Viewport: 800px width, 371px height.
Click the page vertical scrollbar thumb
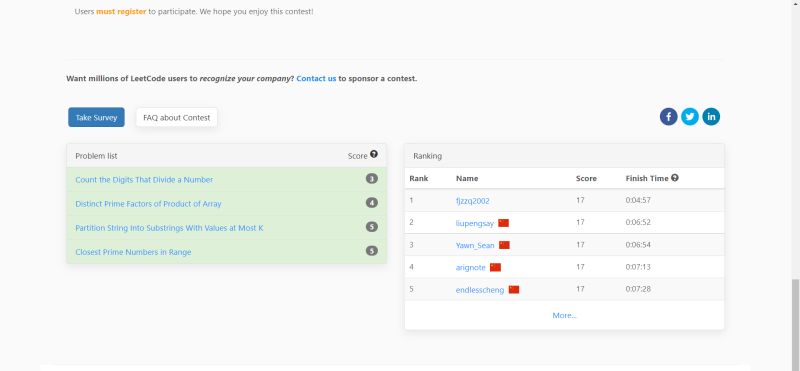click(795, 321)
